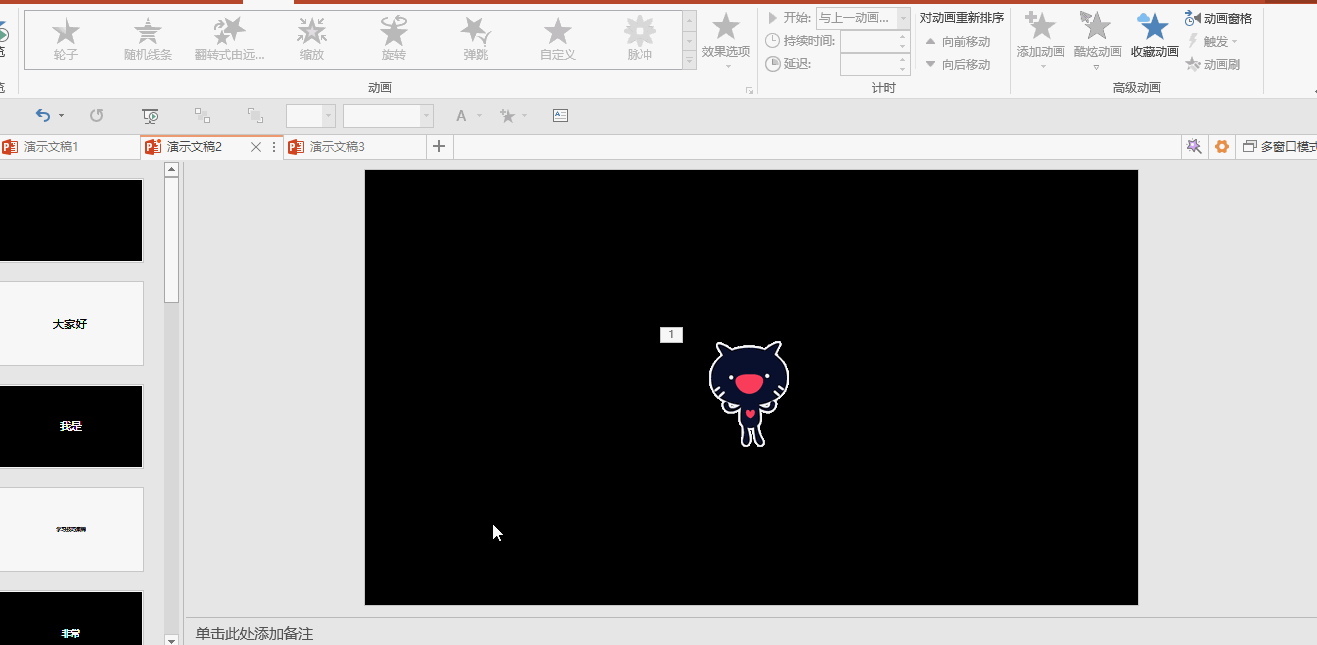Switch to the 演示文稿1 document tab
This screenshot has height=645, width=1317.
(x=69, y=147)
